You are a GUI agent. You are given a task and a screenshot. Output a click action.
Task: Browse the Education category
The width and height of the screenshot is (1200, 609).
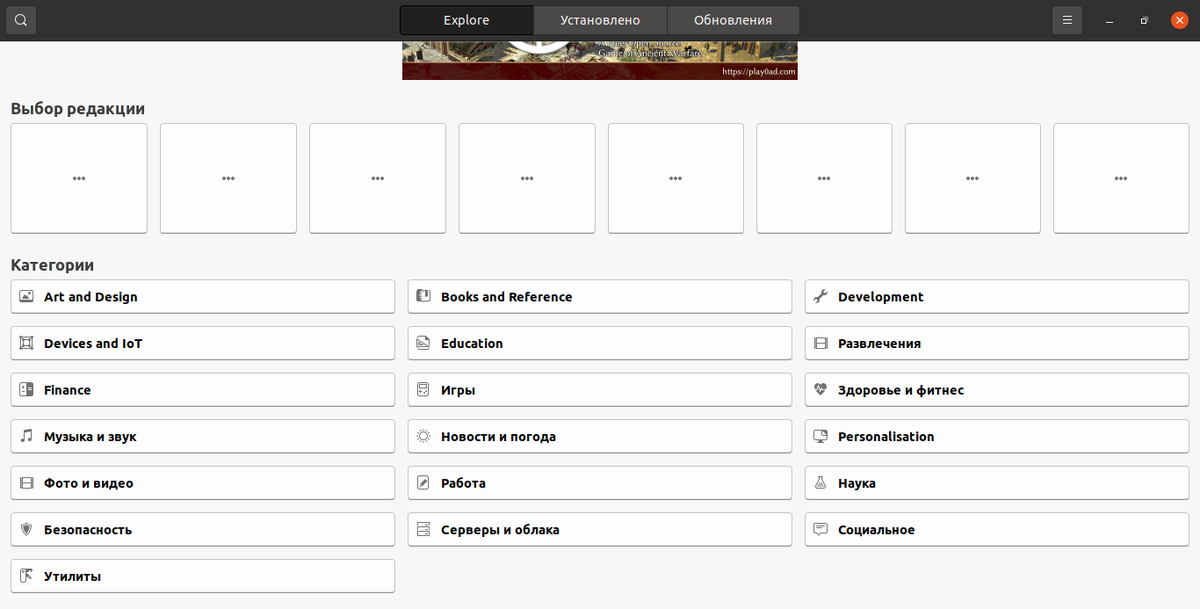[x=600, y=343]
